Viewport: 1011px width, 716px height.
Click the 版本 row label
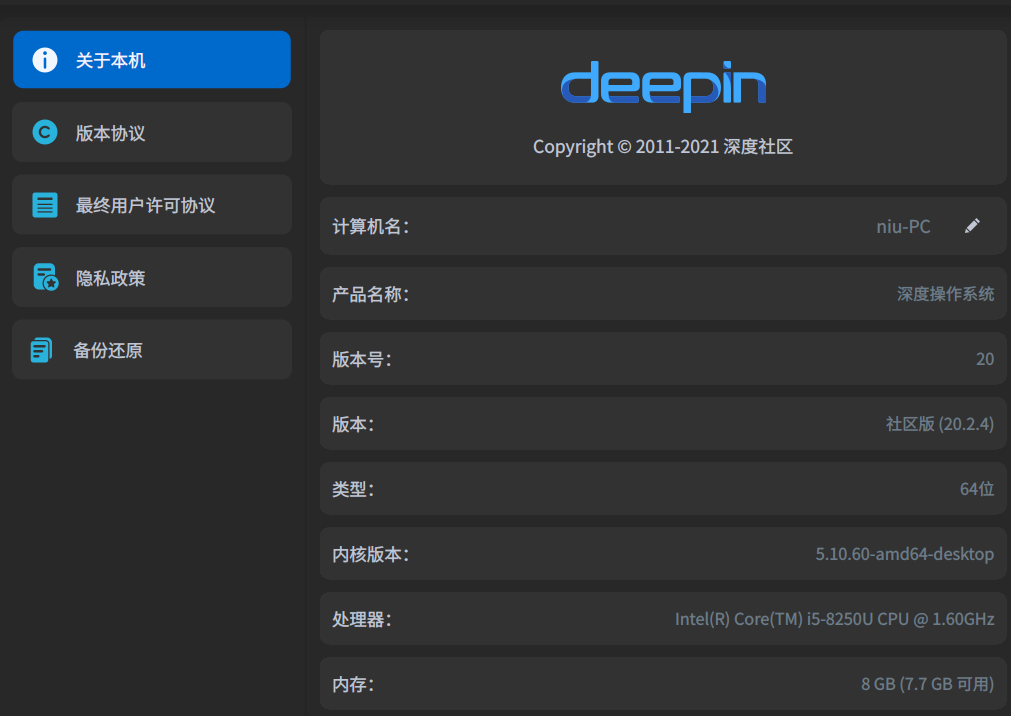(353, 424)
